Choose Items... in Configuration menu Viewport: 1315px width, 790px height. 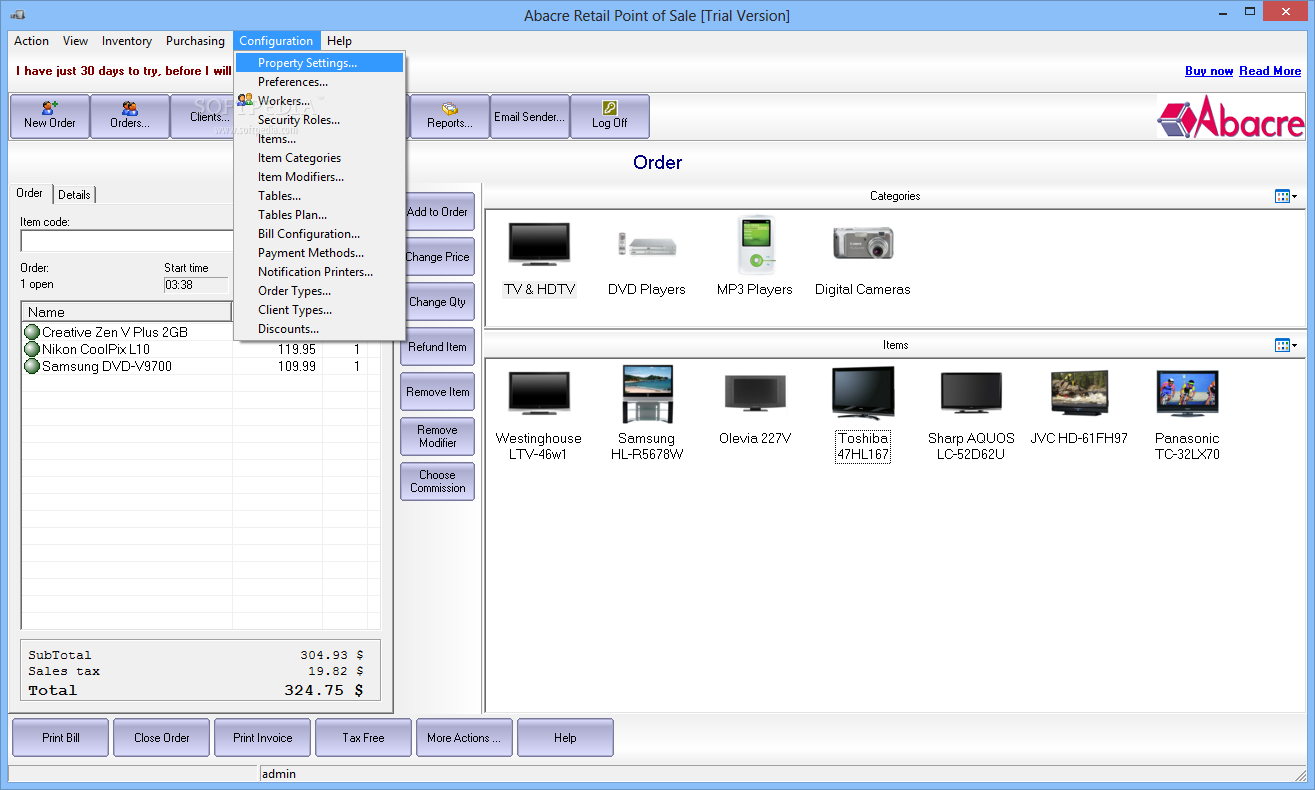319,139
